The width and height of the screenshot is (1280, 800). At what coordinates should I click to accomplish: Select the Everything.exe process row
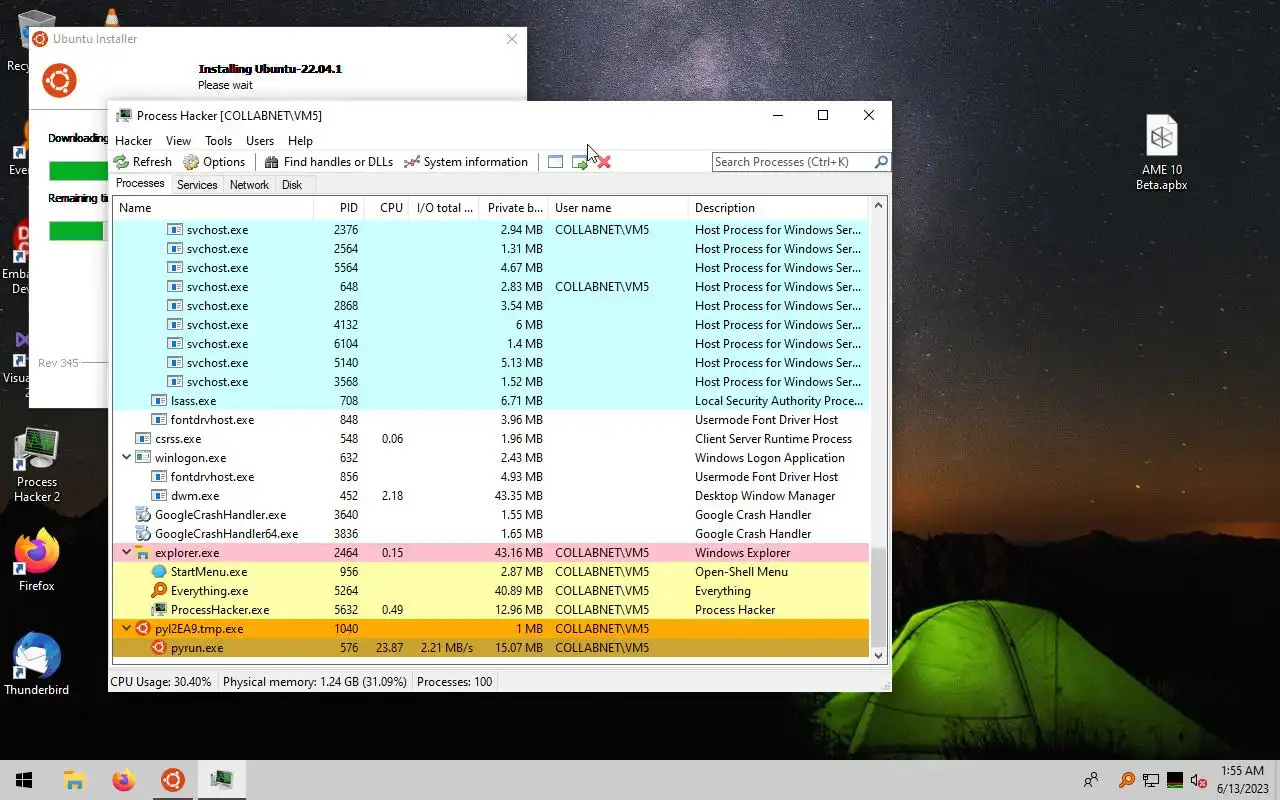click(x=491, y=591)
